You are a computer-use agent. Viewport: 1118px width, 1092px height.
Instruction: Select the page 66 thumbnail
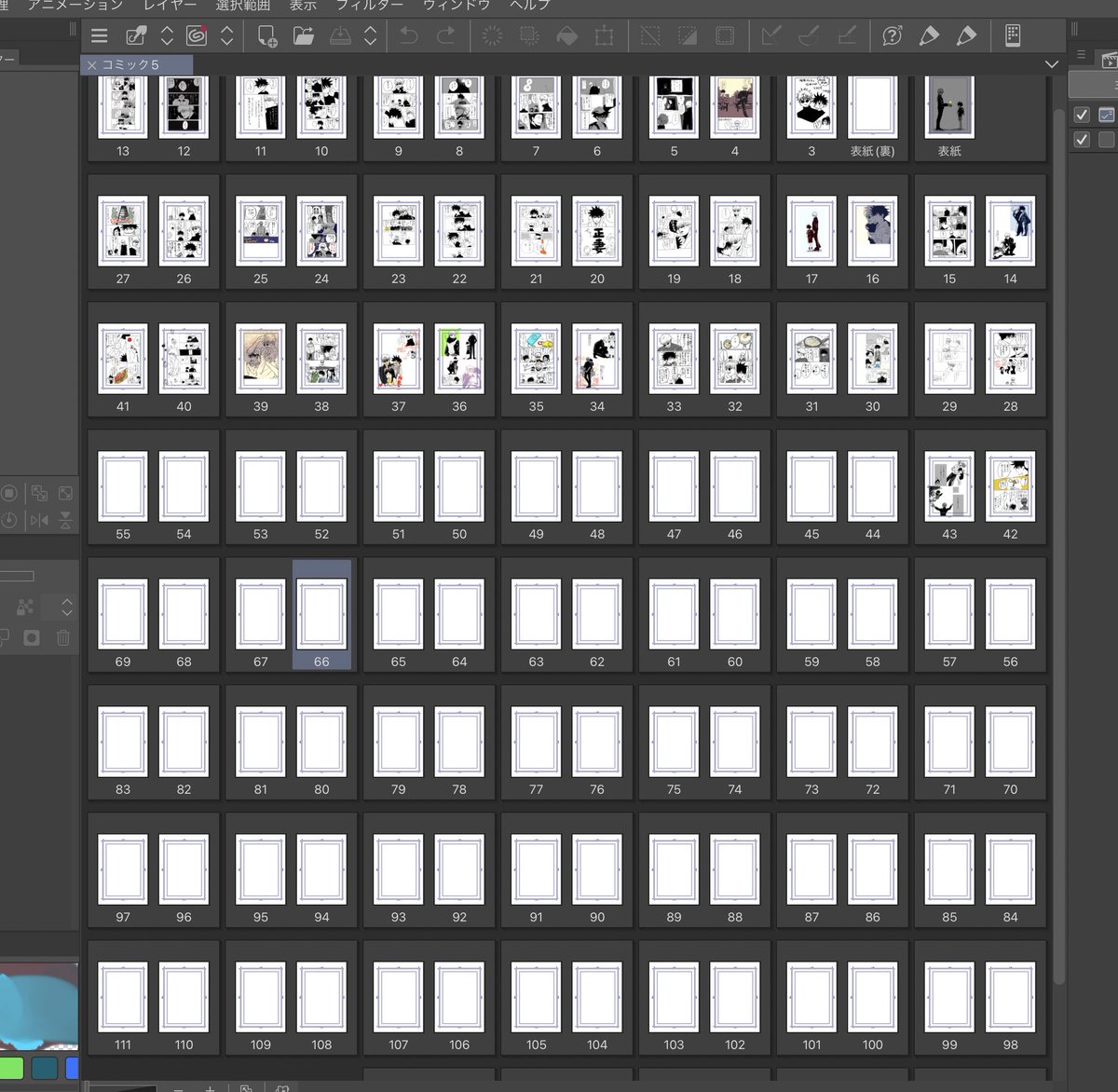pos(321,614)
